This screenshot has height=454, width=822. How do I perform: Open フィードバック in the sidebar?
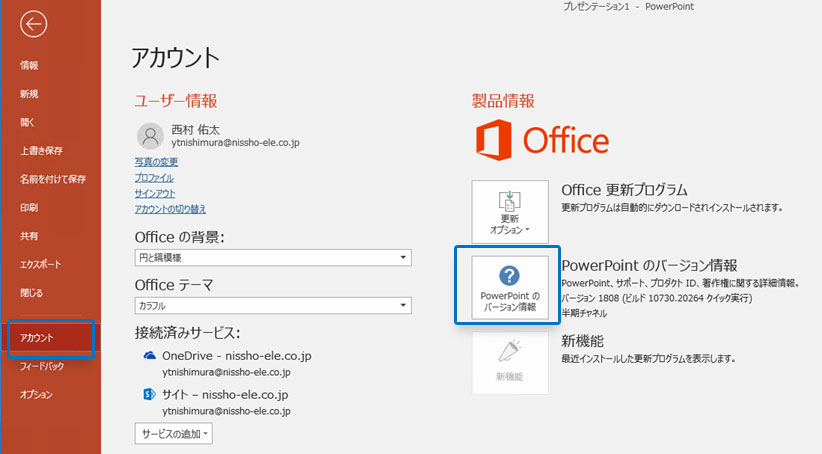(42, 366)
